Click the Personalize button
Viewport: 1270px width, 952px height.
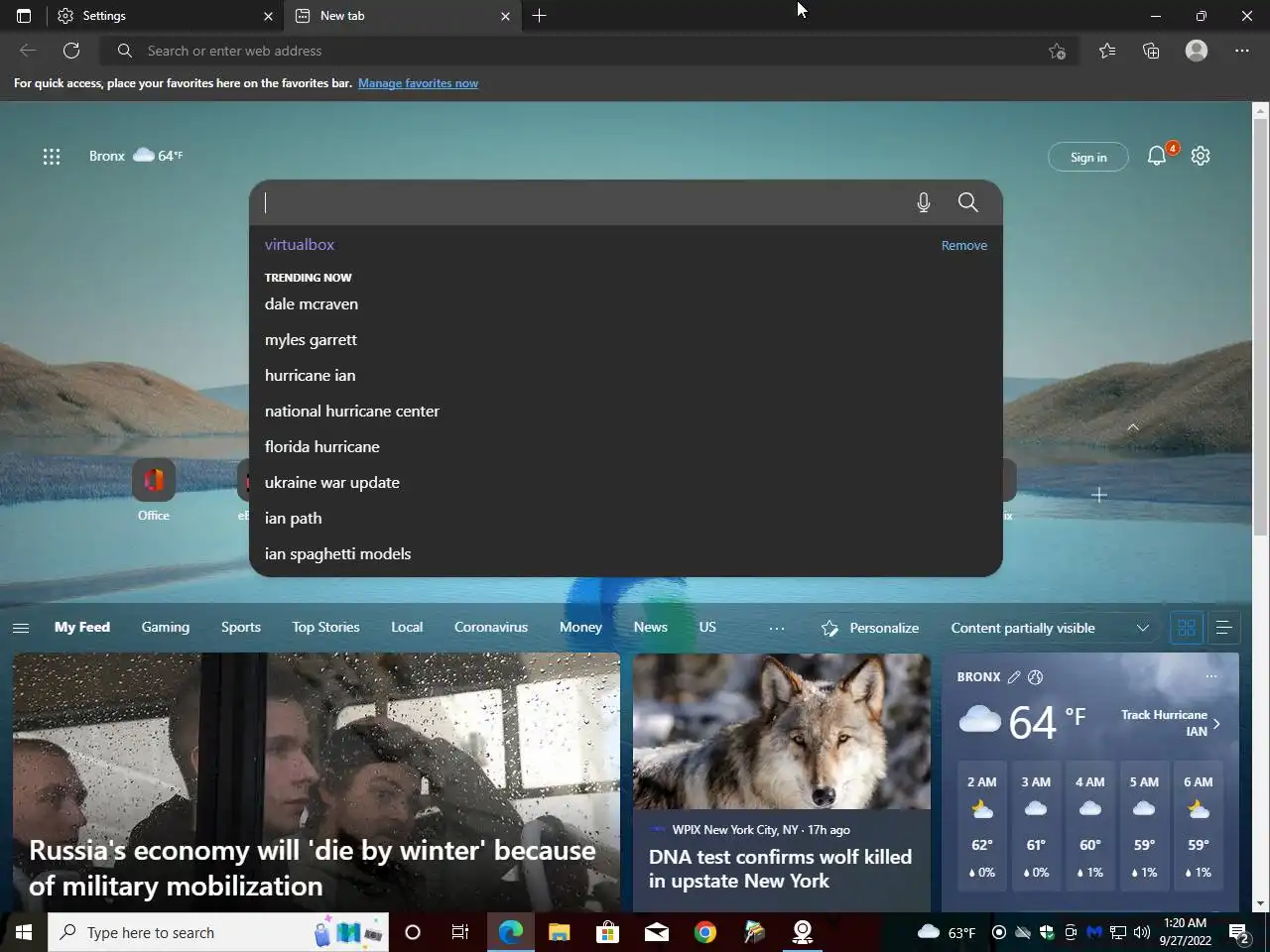(870, 628)
